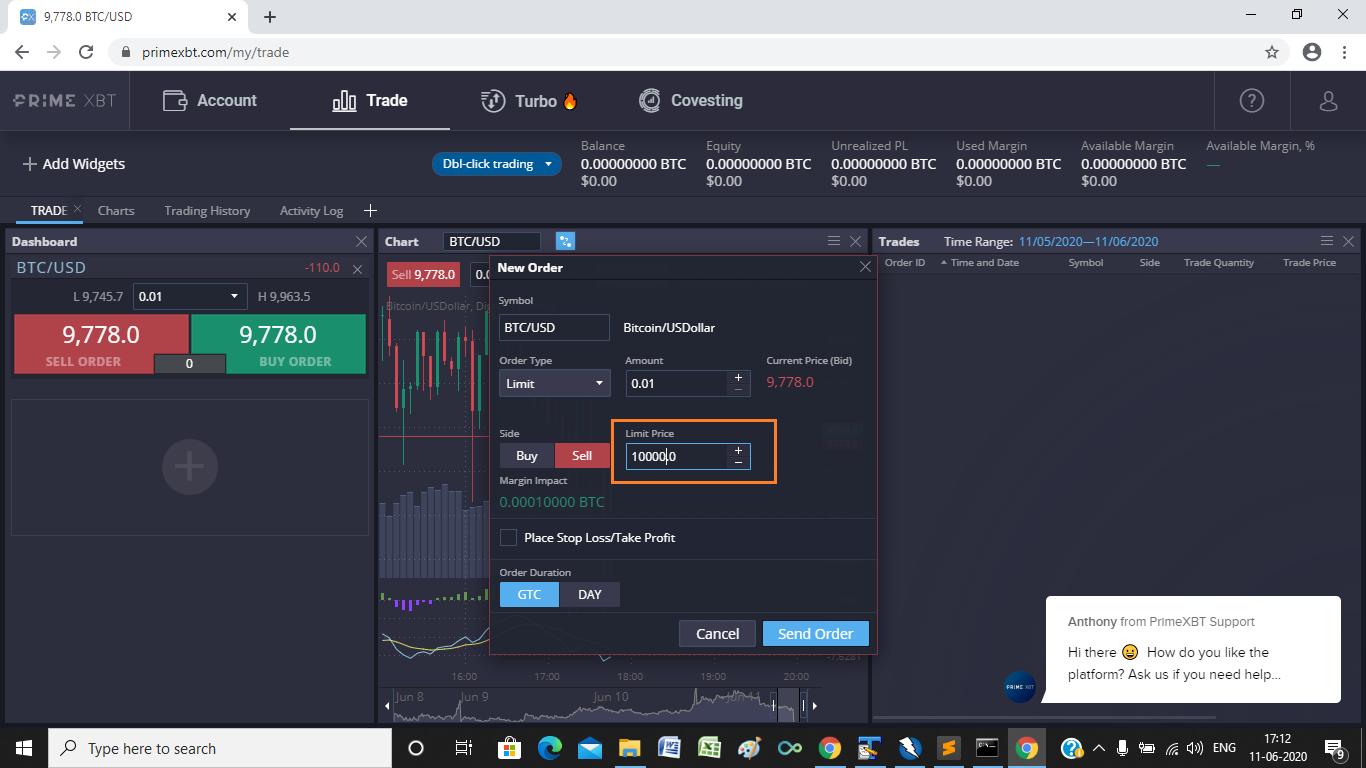Click the large add widget plus circle
The width and height of the screenshot is (1366, 768).
(189, 466)
